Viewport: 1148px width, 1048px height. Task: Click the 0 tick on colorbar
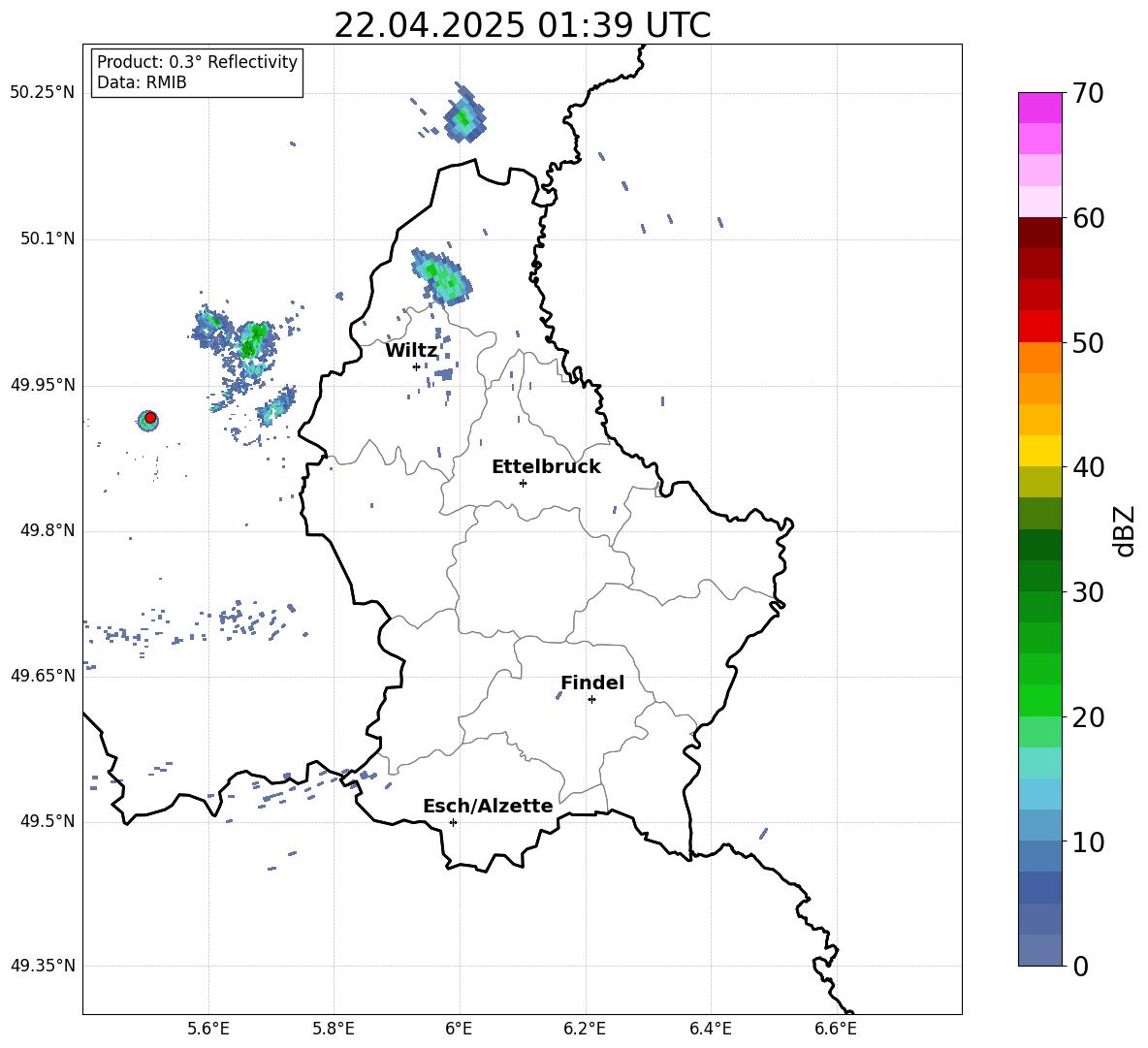coord(1080,966)
